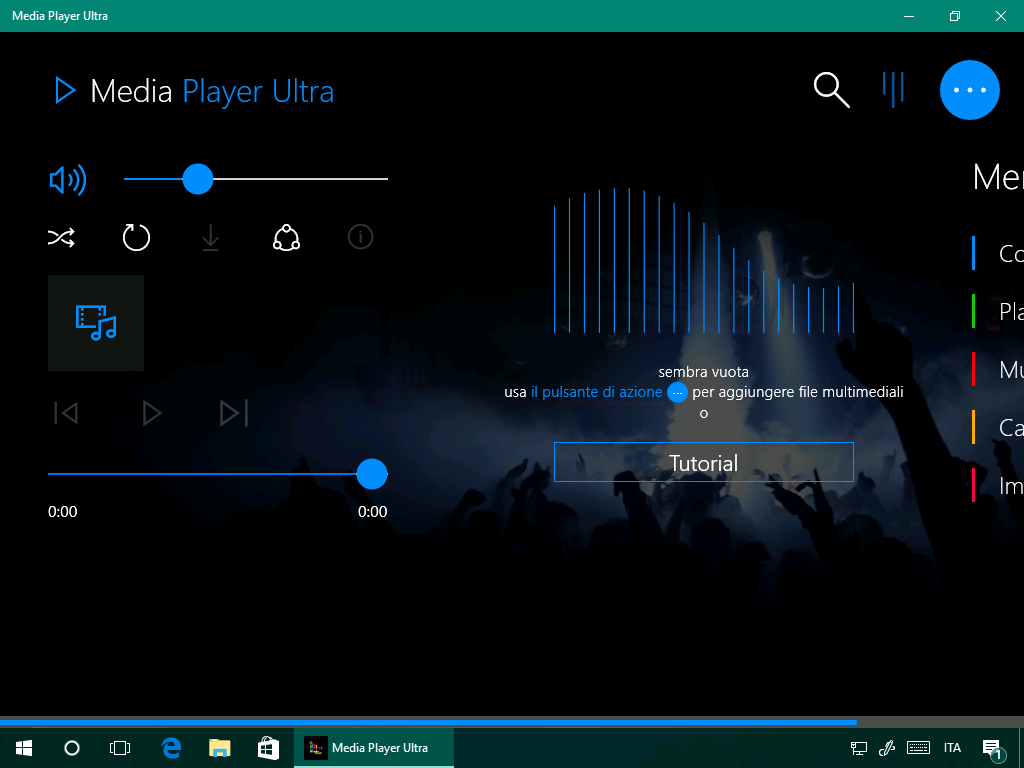This screenshot has width=1024, height=768.
Task: Click the "per aggiungere file multimediali" text
Action: [798, 392]
